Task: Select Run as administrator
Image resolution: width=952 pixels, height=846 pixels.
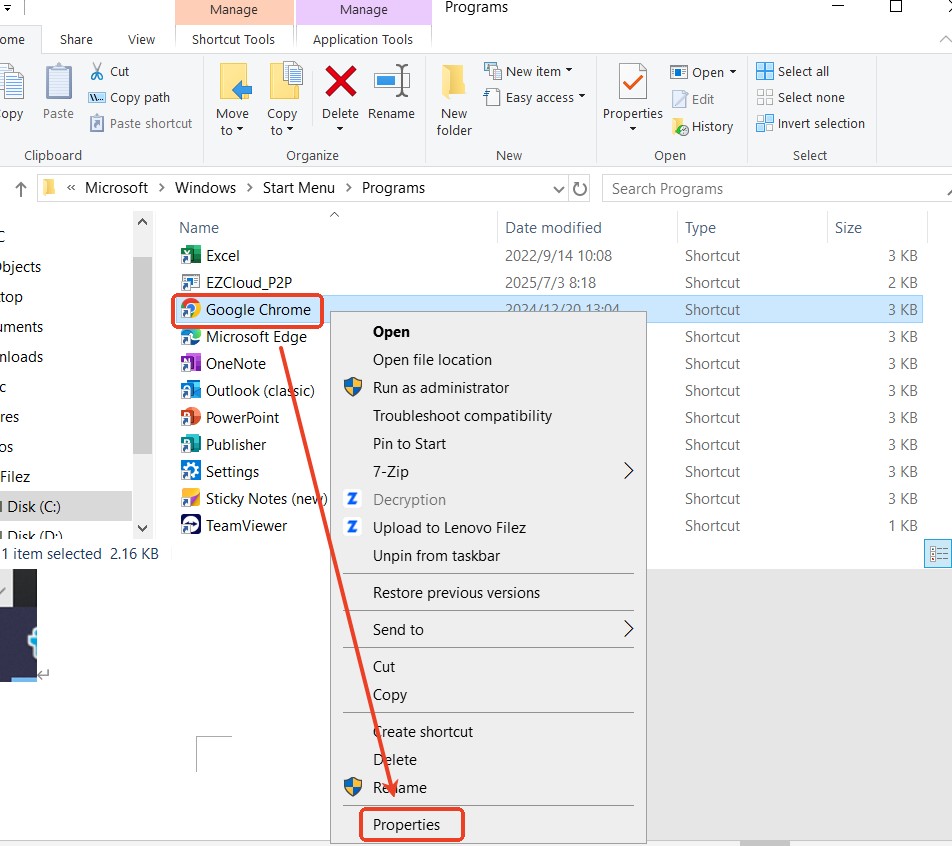Action: coord(441,387)
